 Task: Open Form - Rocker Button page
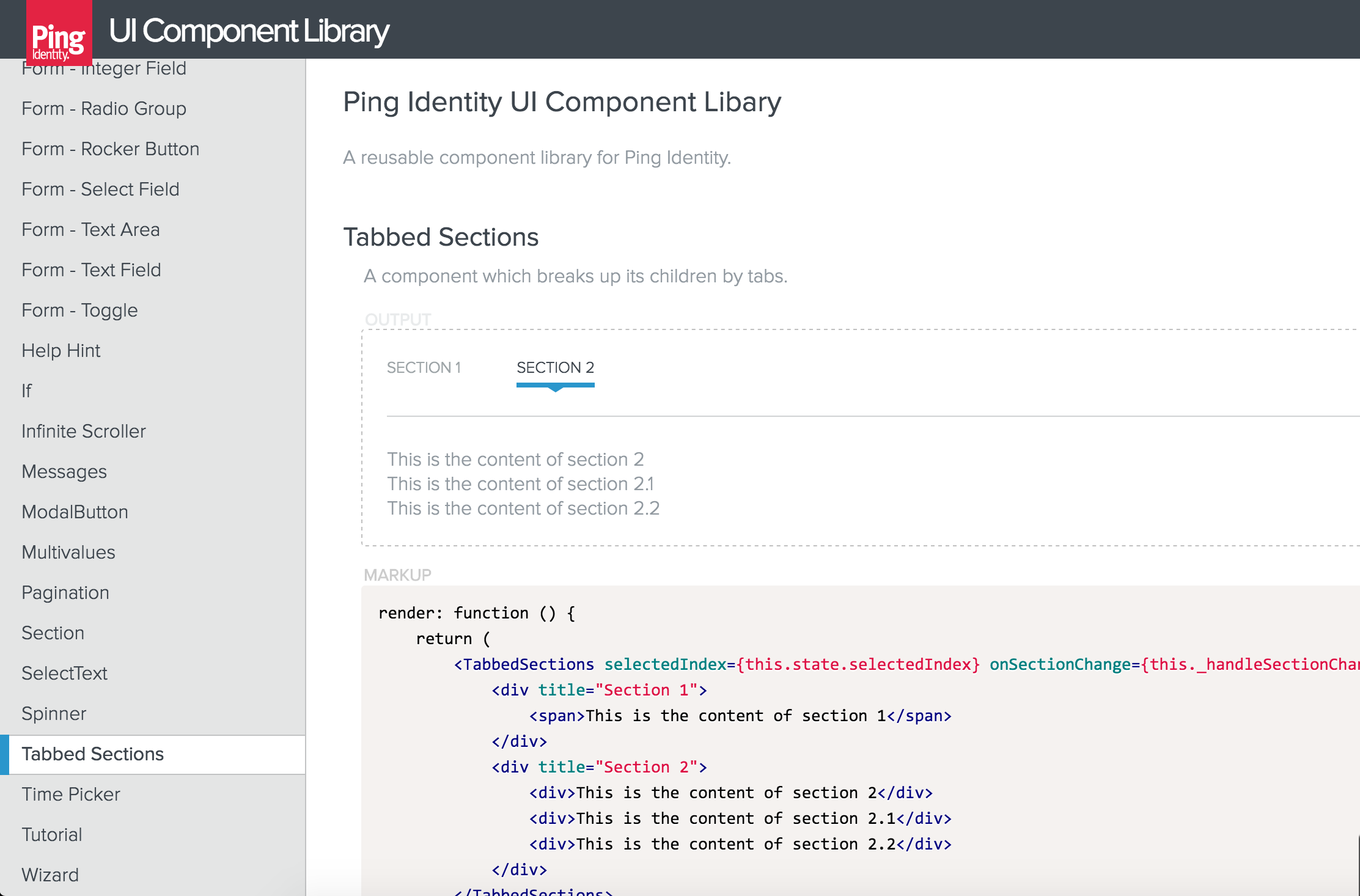coord(110,149)
